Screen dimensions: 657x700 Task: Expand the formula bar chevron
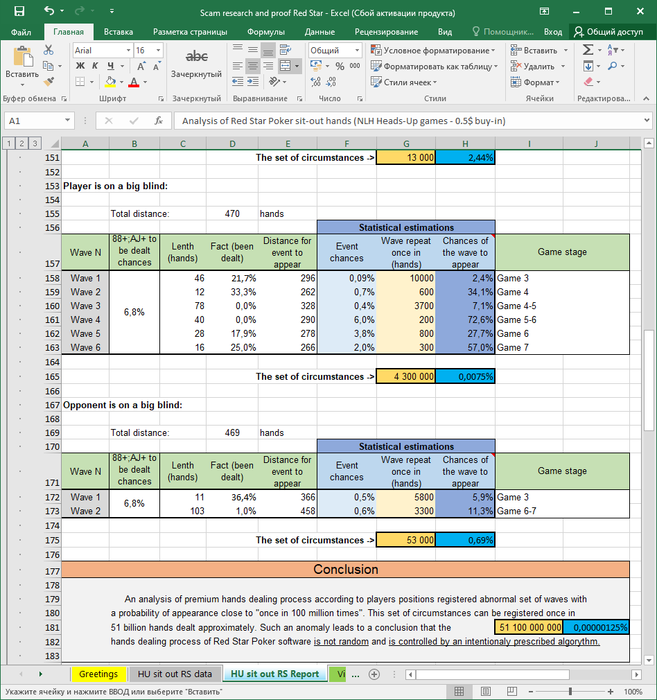(x=646, y=120)
